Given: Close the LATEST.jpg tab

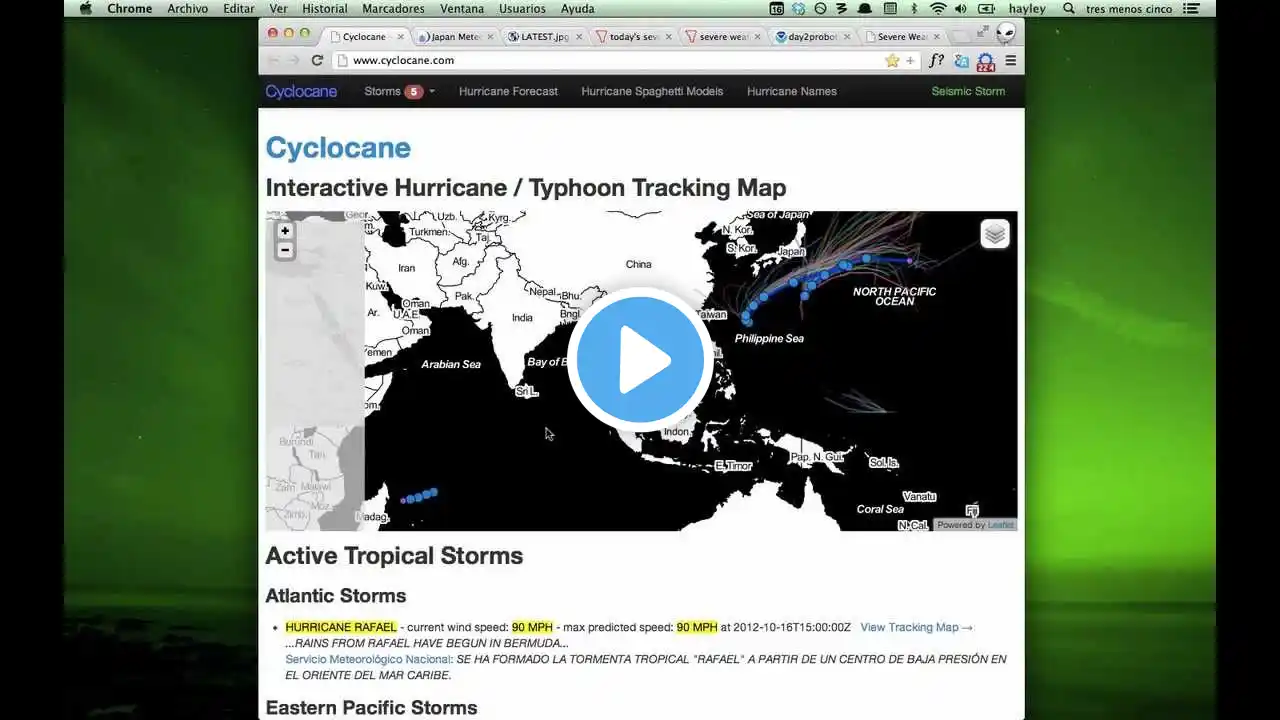Looking at the screenshot, I should pos(579,37).
